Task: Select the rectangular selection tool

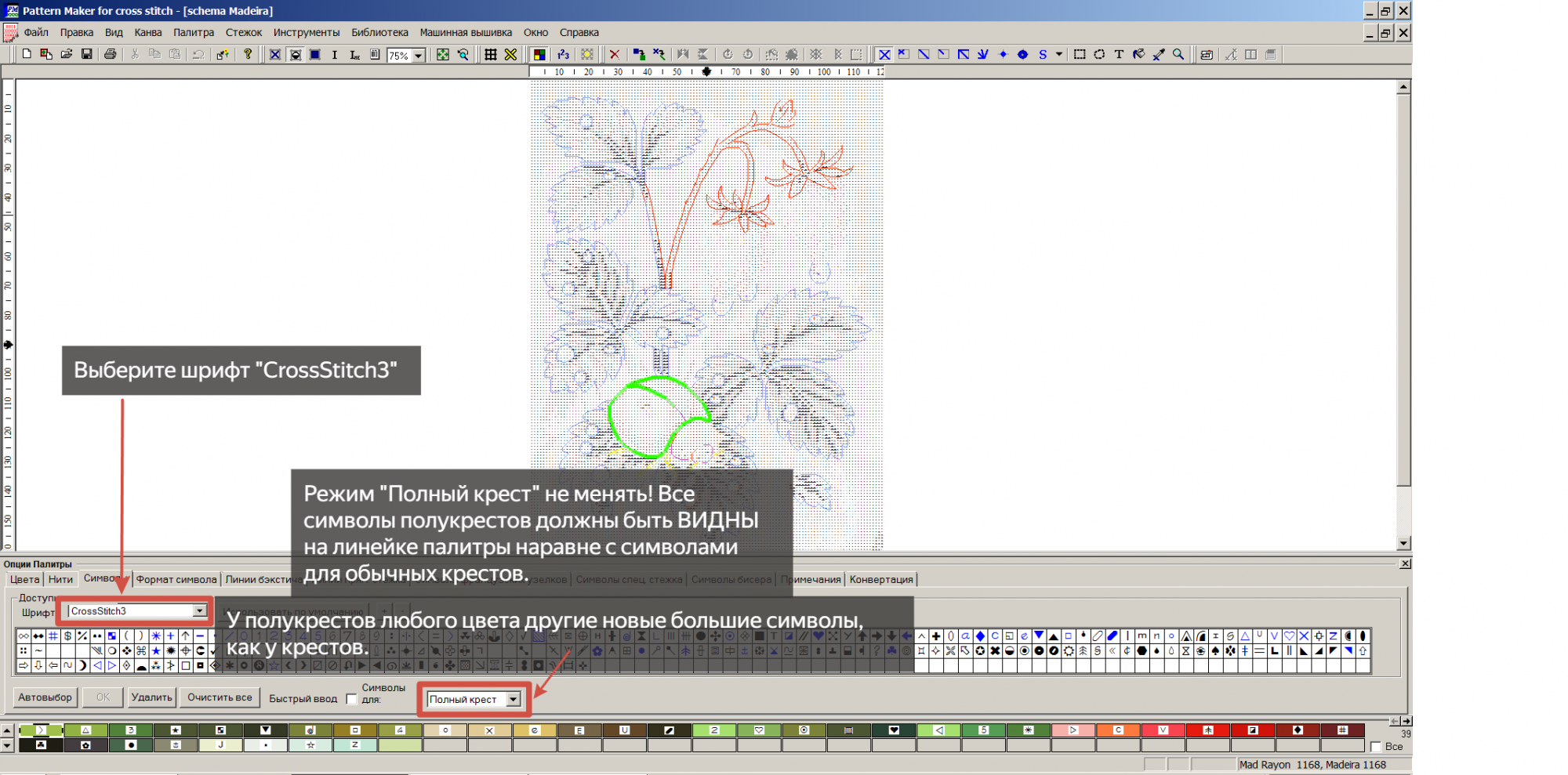Action: tap(1080, 54)
